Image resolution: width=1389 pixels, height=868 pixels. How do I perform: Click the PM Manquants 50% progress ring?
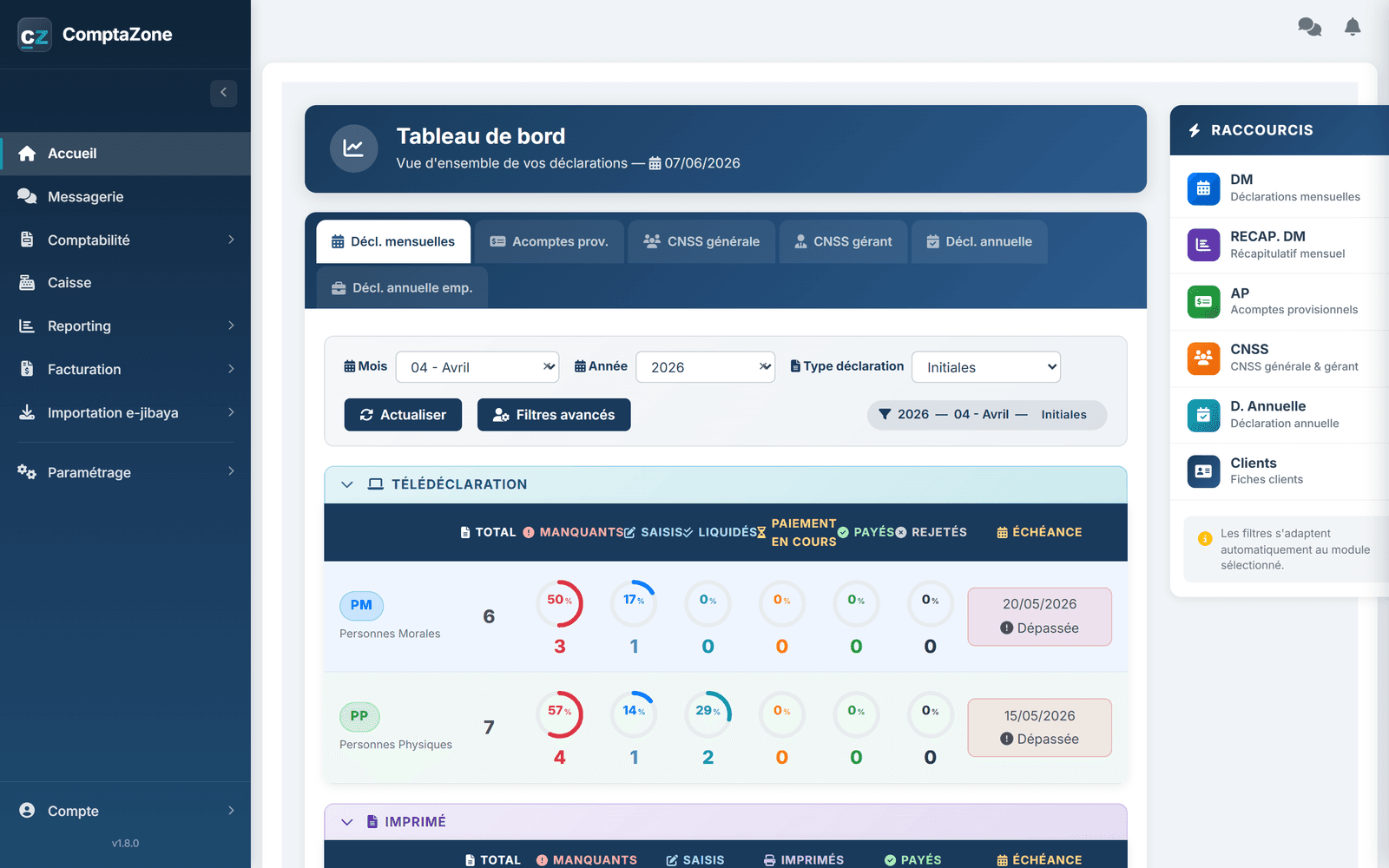559,603
